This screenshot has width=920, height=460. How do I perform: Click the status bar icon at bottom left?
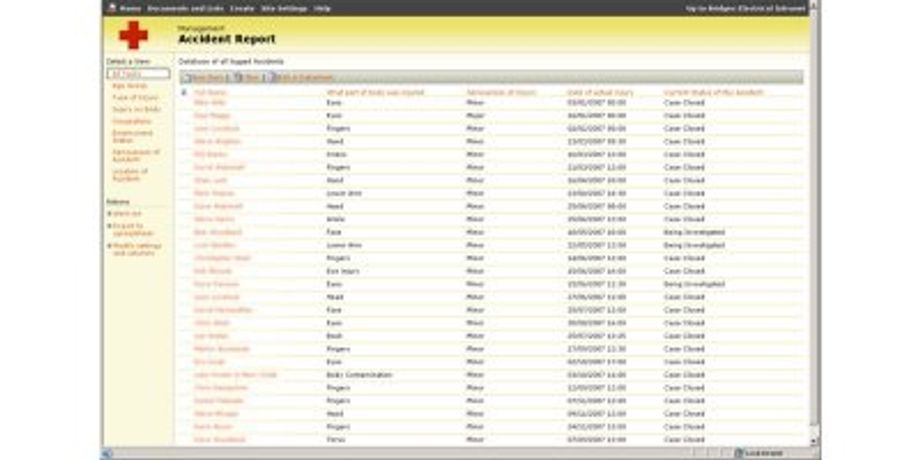click(107, 454)
